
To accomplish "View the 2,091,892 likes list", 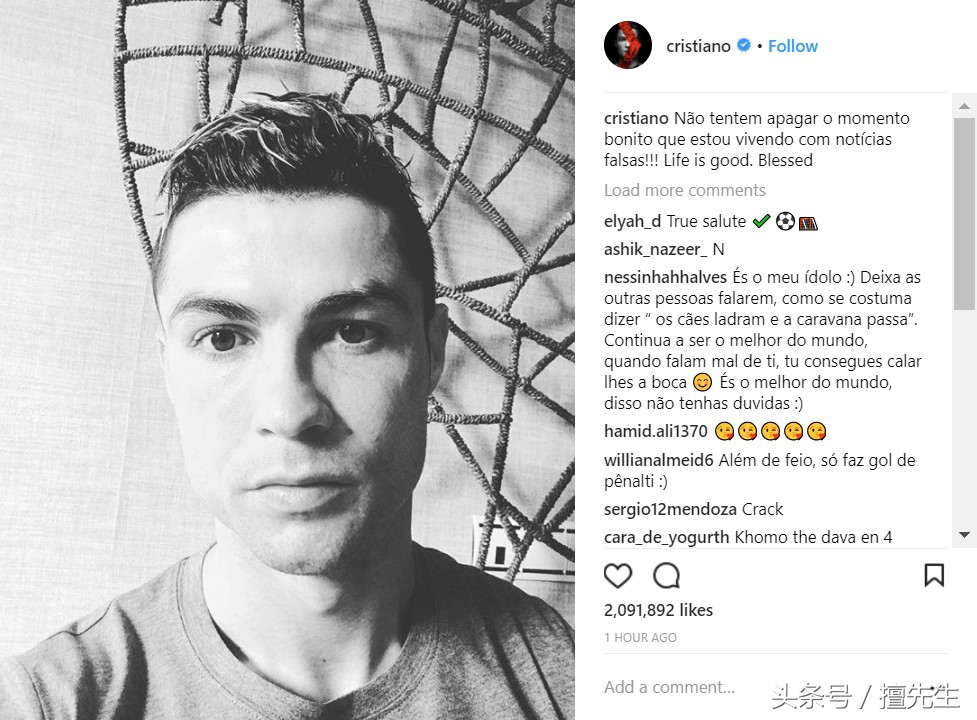I will coord(658,610).
